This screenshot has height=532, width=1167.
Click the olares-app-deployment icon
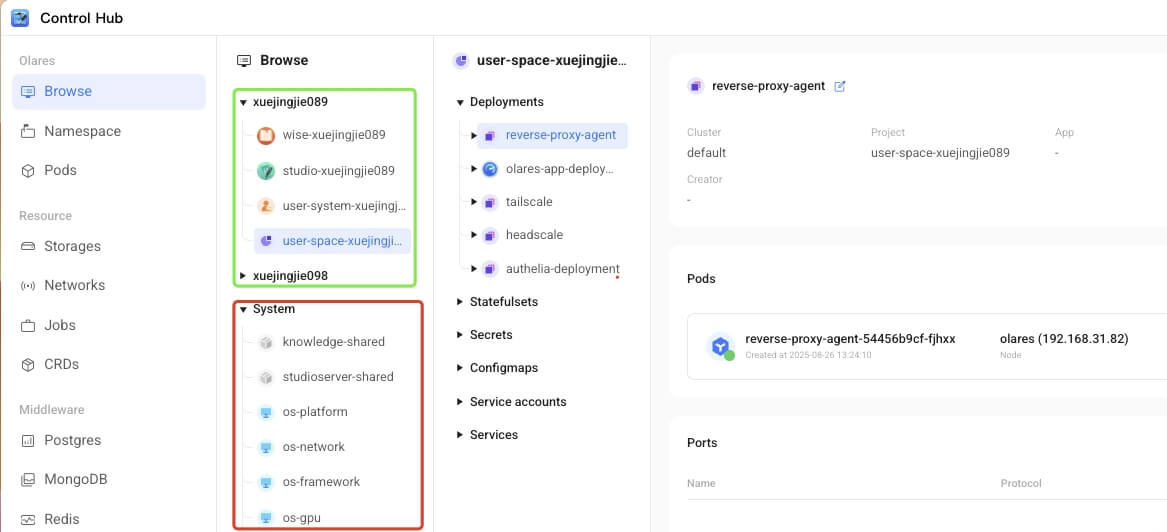tap(490, 169)
